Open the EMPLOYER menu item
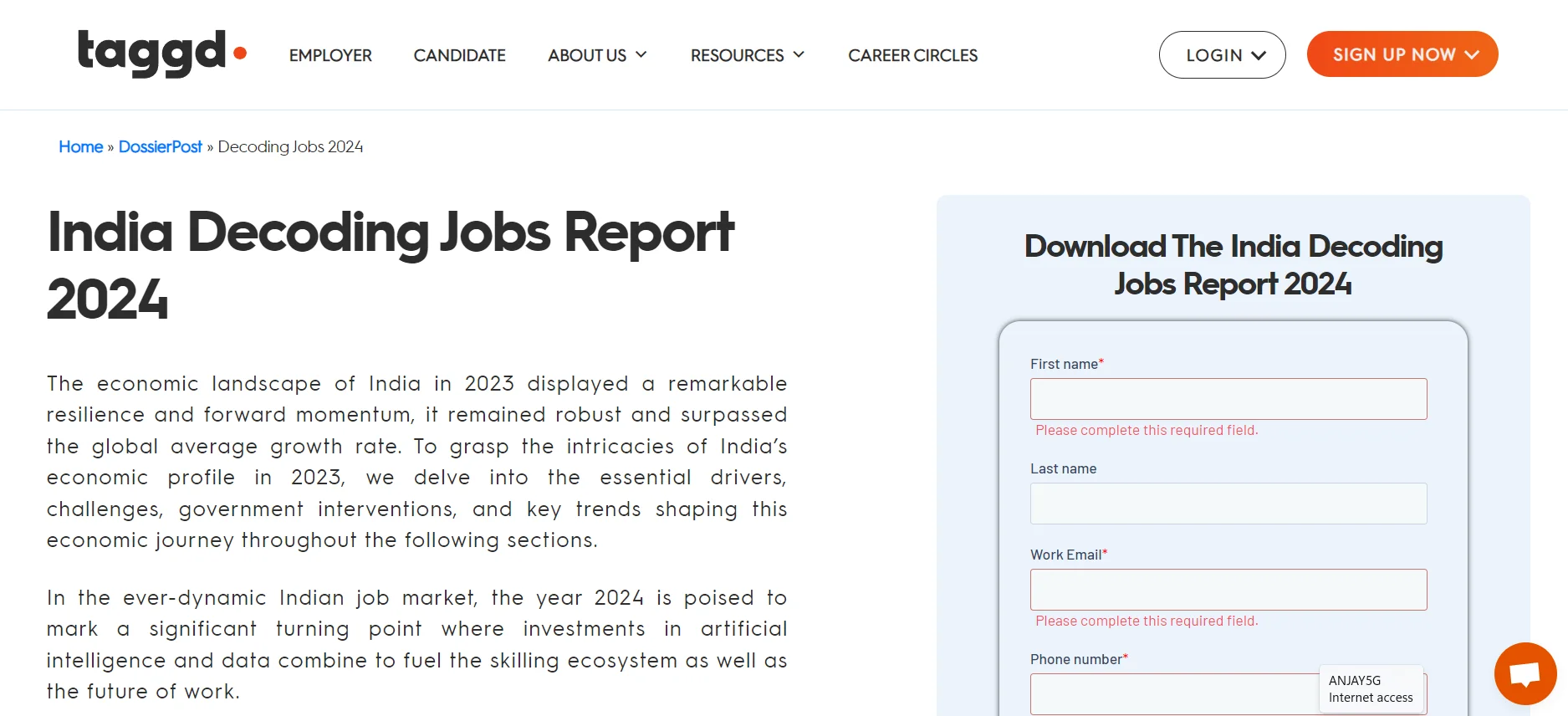The image size is (1568, 716). click(x=330, y=55)
